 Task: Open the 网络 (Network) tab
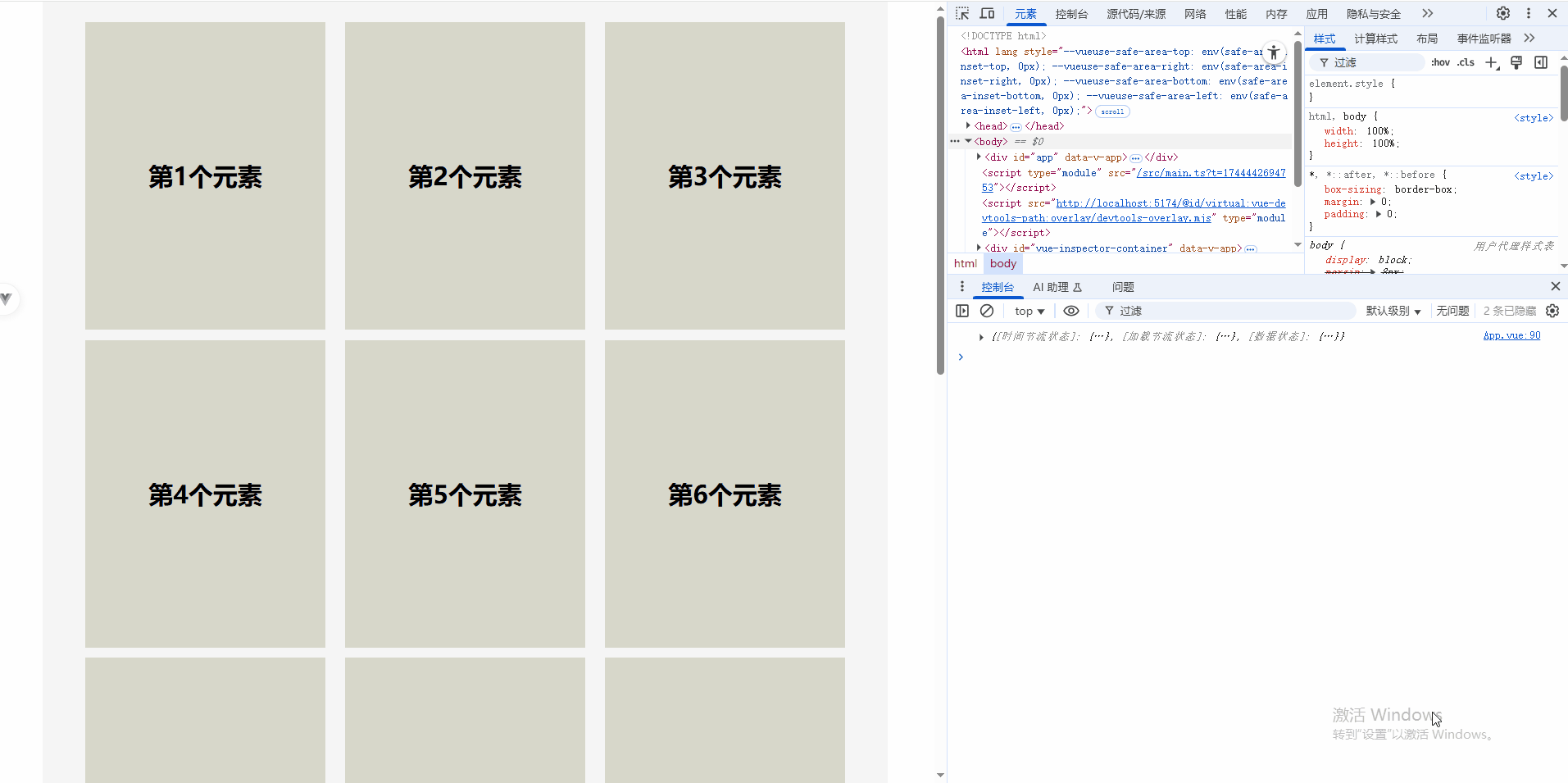pyautogui.click(x=1195, y=14)
